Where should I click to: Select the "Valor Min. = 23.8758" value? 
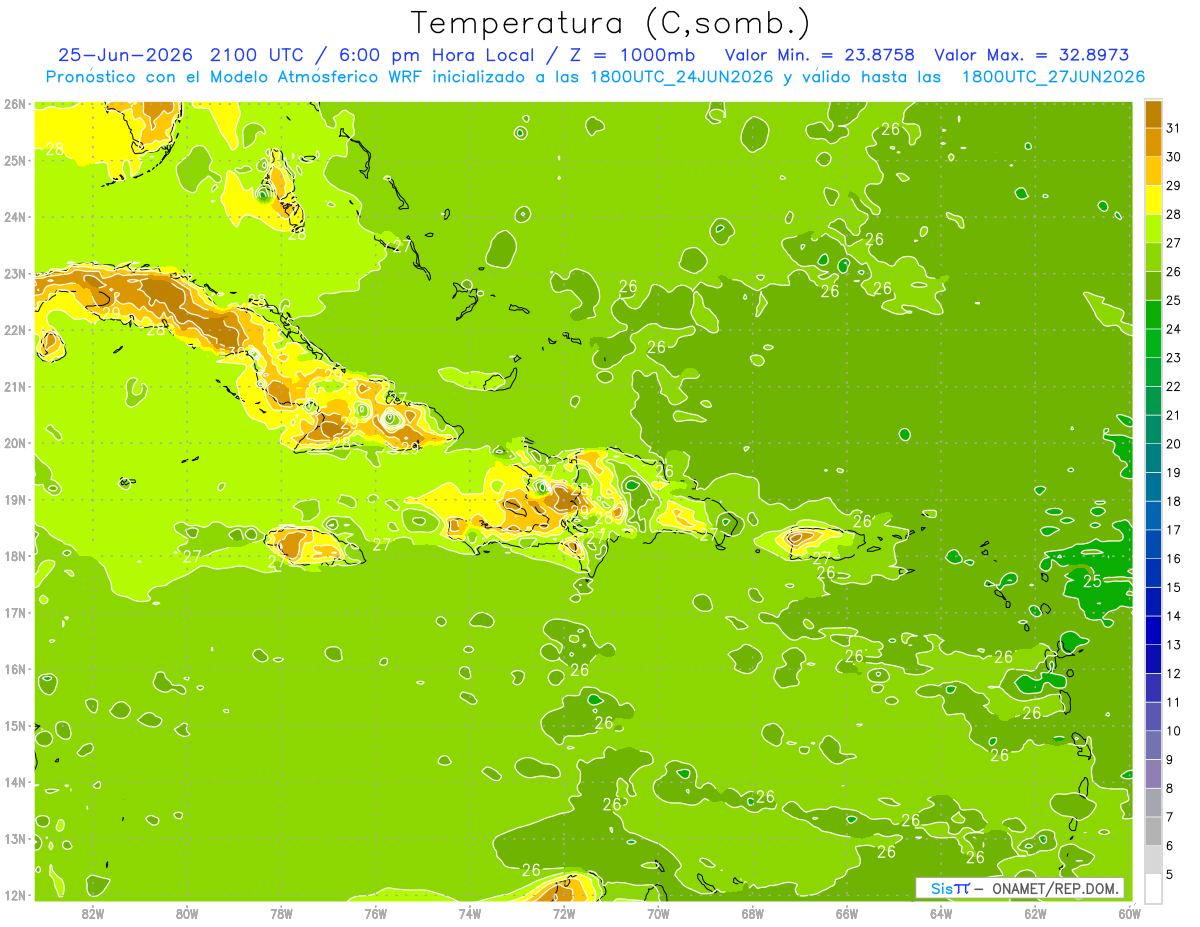pyautogui.click(x=820, y=55)
